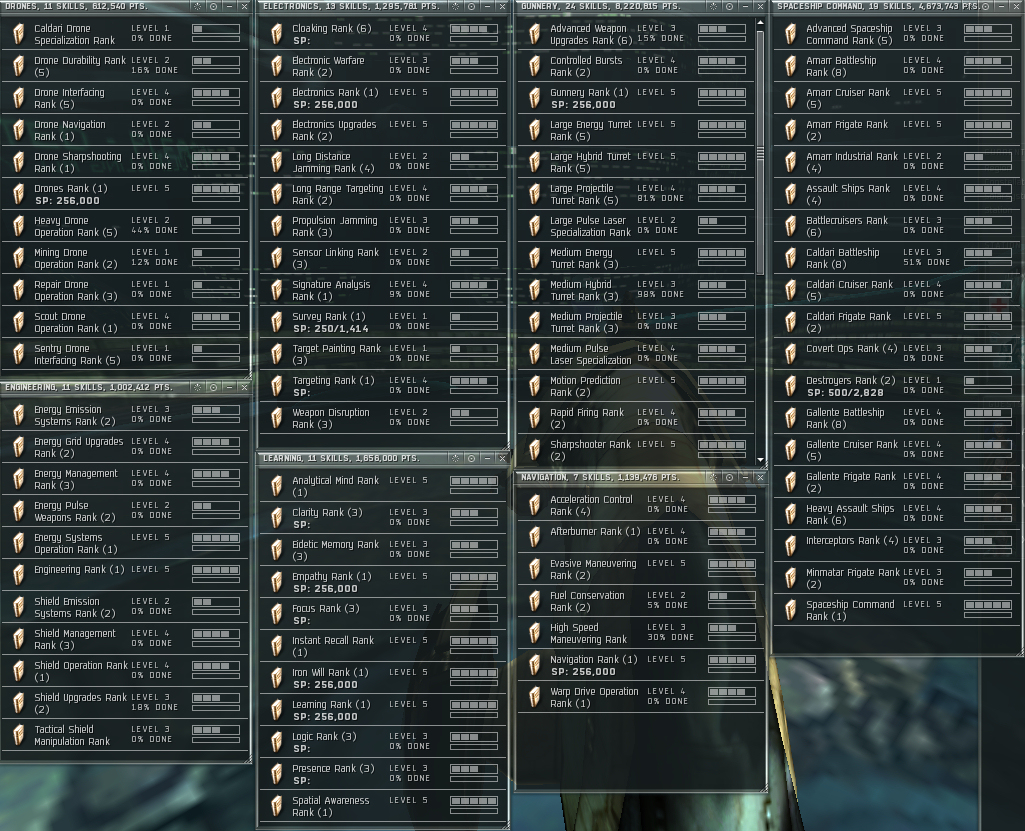Click the starburst icon in the Electronics window header
Image resolution: width=1025 pixels, height=831 pixels.
(x=456, y=6)
